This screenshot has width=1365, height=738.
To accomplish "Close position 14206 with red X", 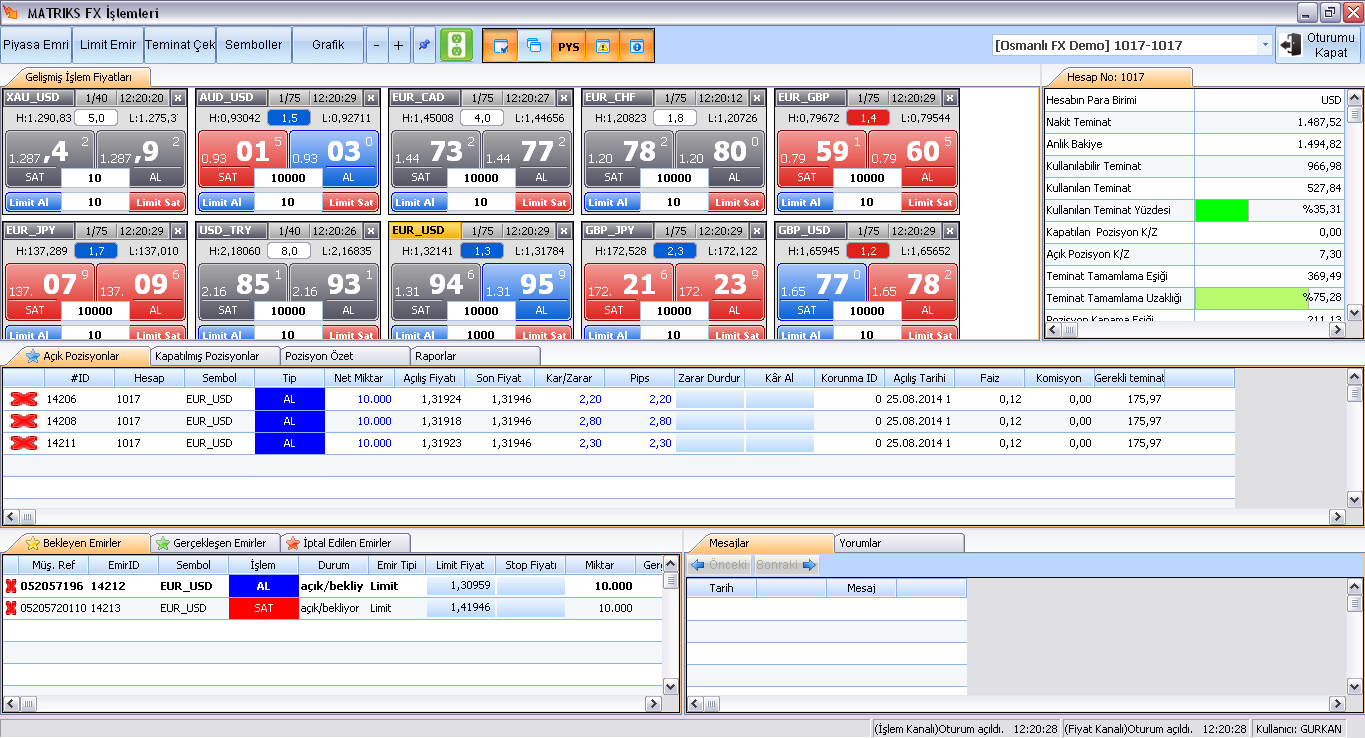I will click(x=24, y=399).
